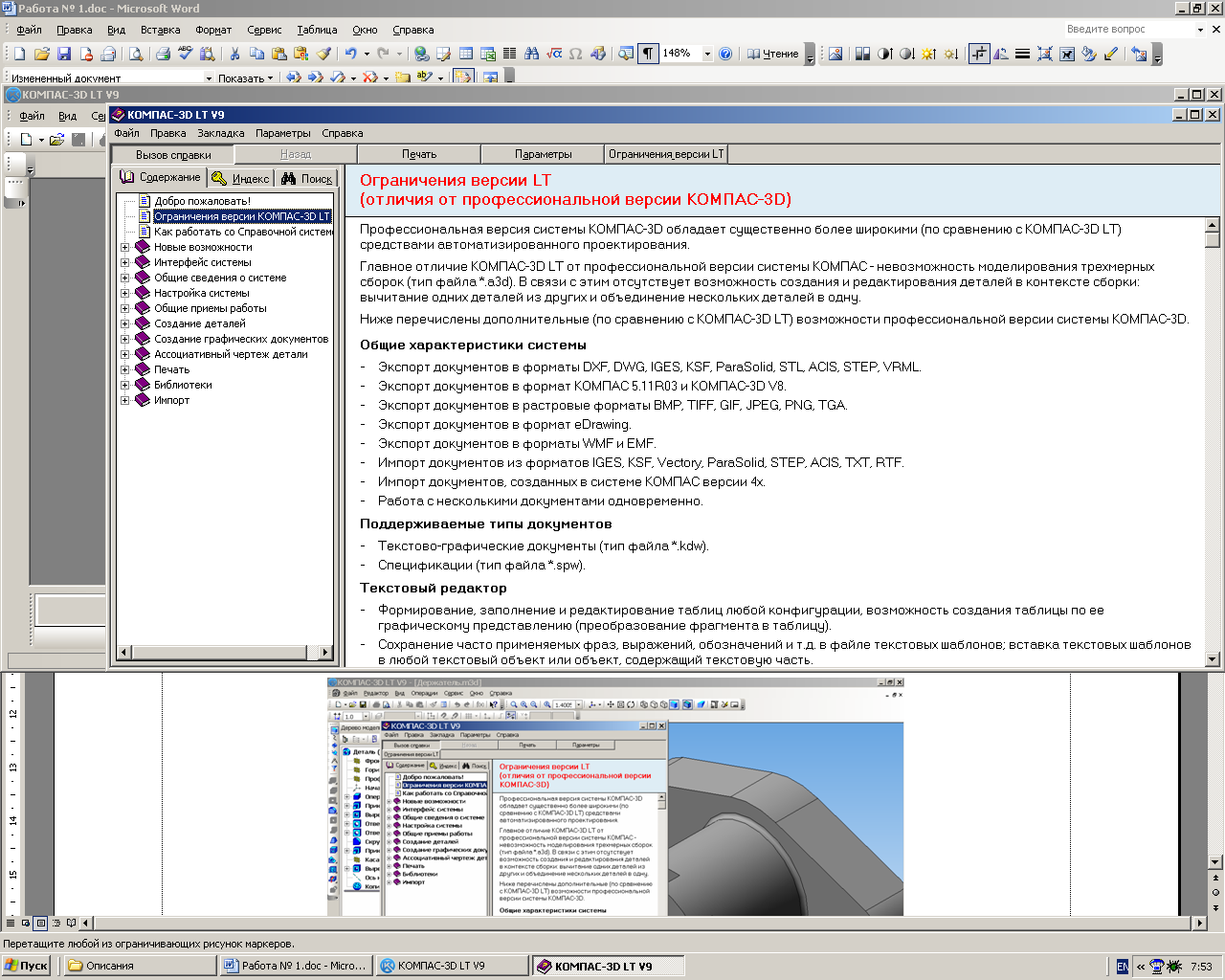
Task: Switch to the Поиск tab
Action: click(x=307, y=178)
